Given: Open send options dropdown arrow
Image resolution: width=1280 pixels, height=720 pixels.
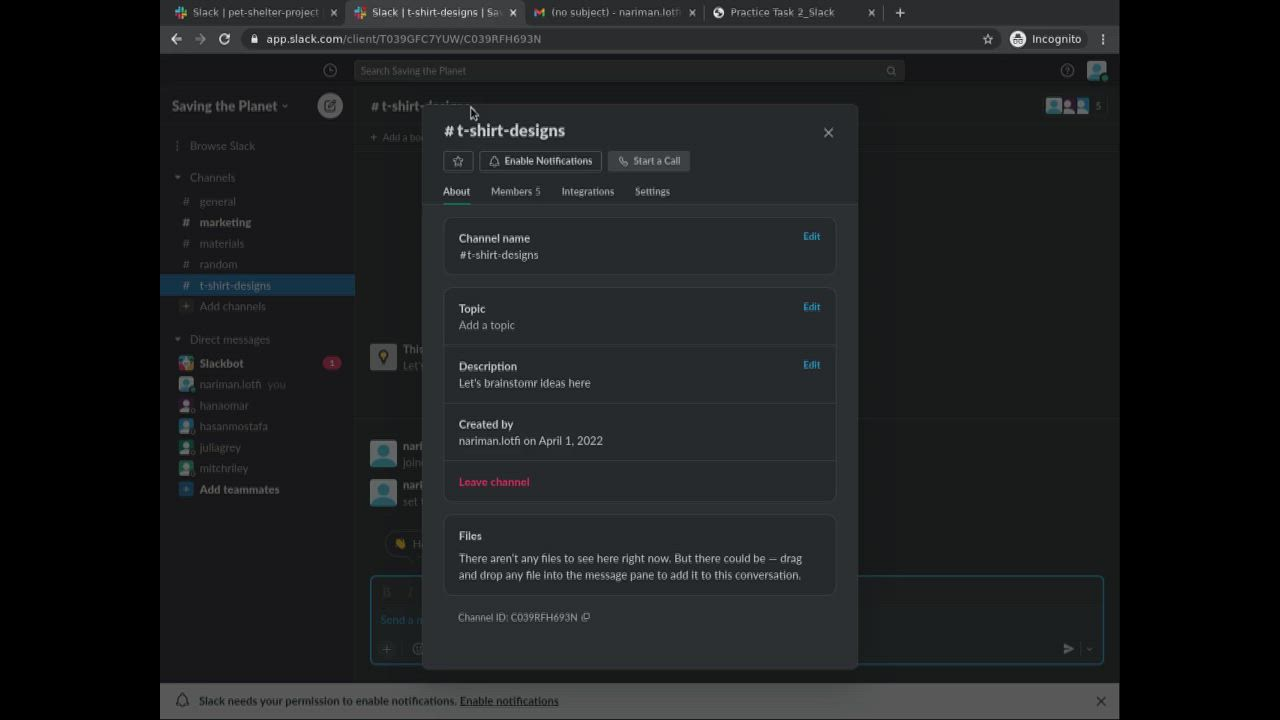Looking at the screenshot, I should click(x=1089, y=649).
